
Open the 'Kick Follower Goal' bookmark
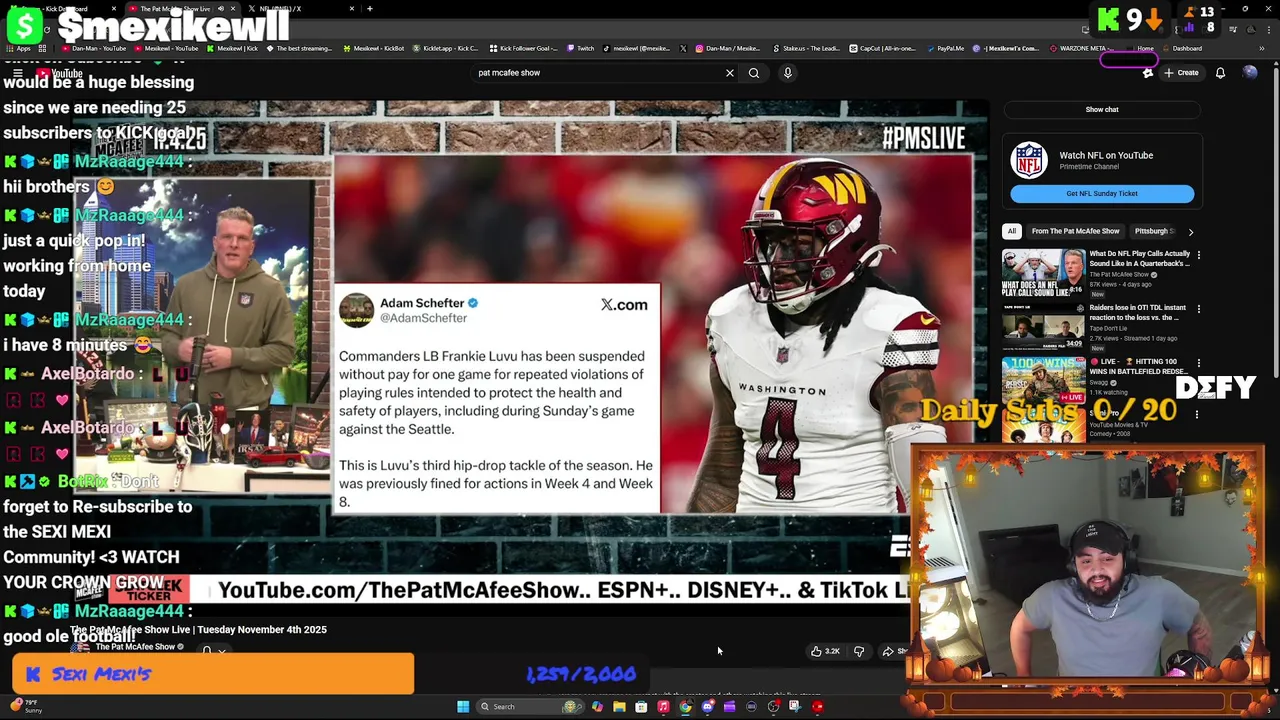pyautogui.click(x=524, y=48)
